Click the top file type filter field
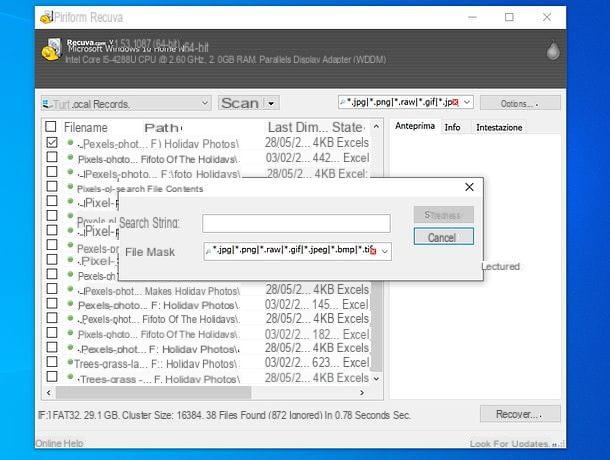Image resolution: width=610 pixels, height=460 pixels. 405,102
